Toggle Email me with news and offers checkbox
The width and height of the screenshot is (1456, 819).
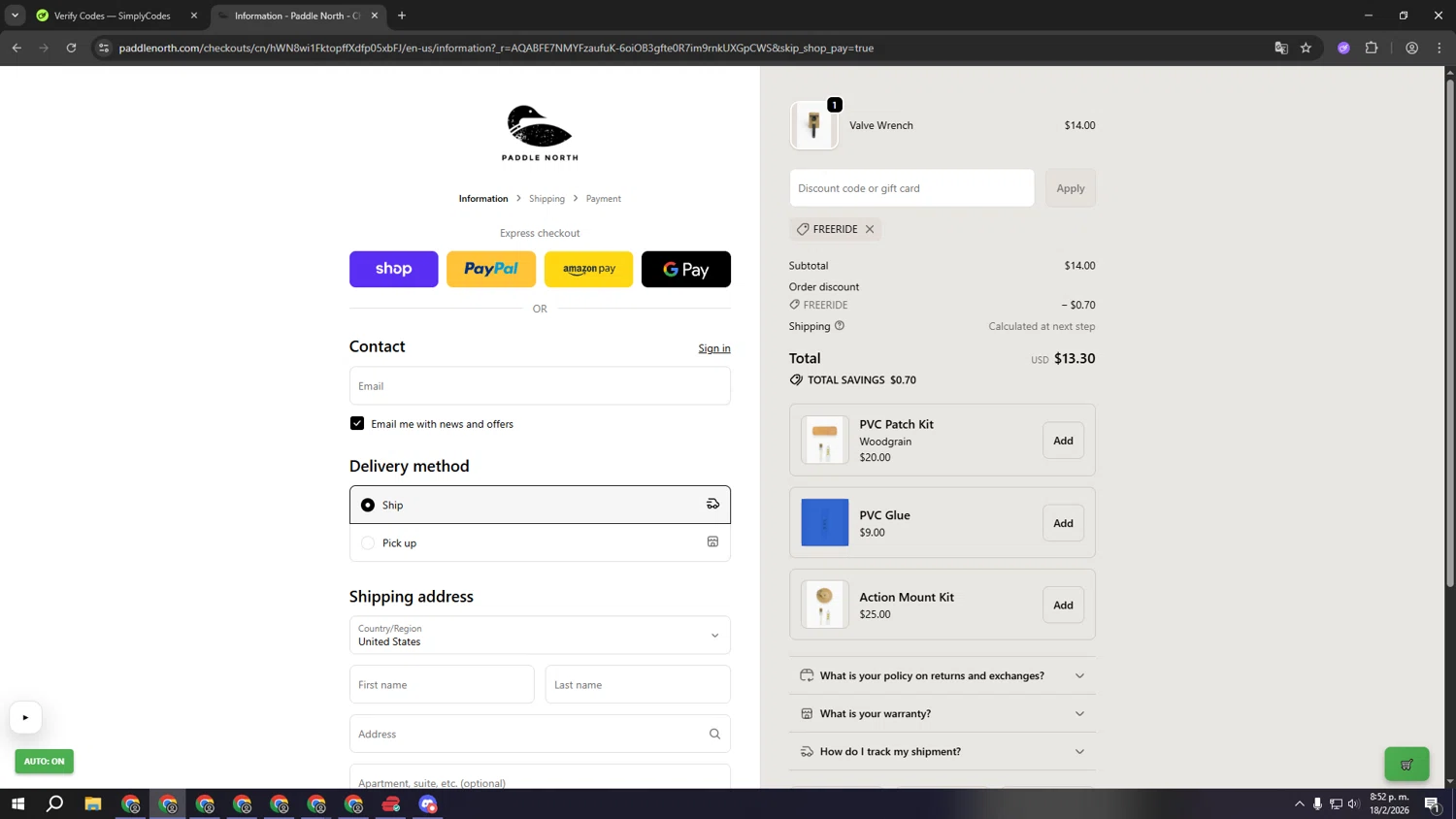click(357, 424)
